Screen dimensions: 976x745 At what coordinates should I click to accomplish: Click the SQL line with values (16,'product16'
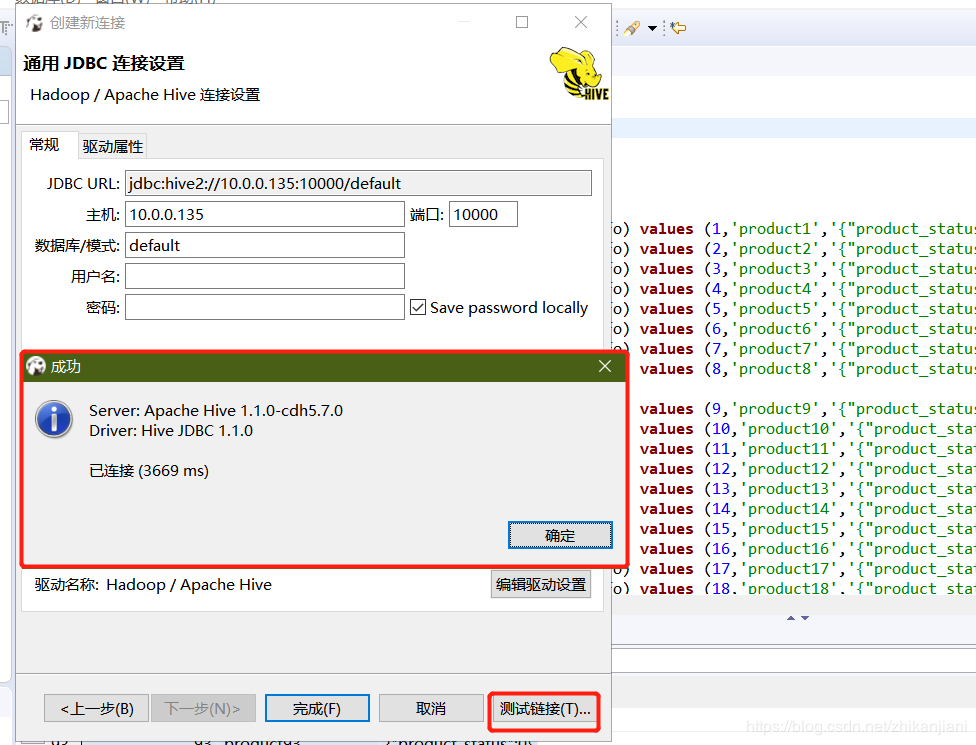tap(807, 549)
